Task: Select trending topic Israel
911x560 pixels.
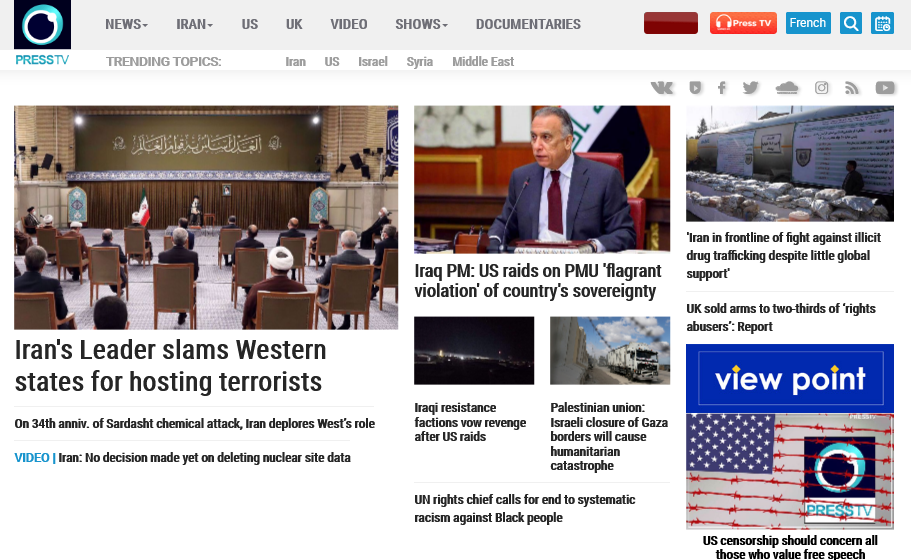Action: pos(372,62)
